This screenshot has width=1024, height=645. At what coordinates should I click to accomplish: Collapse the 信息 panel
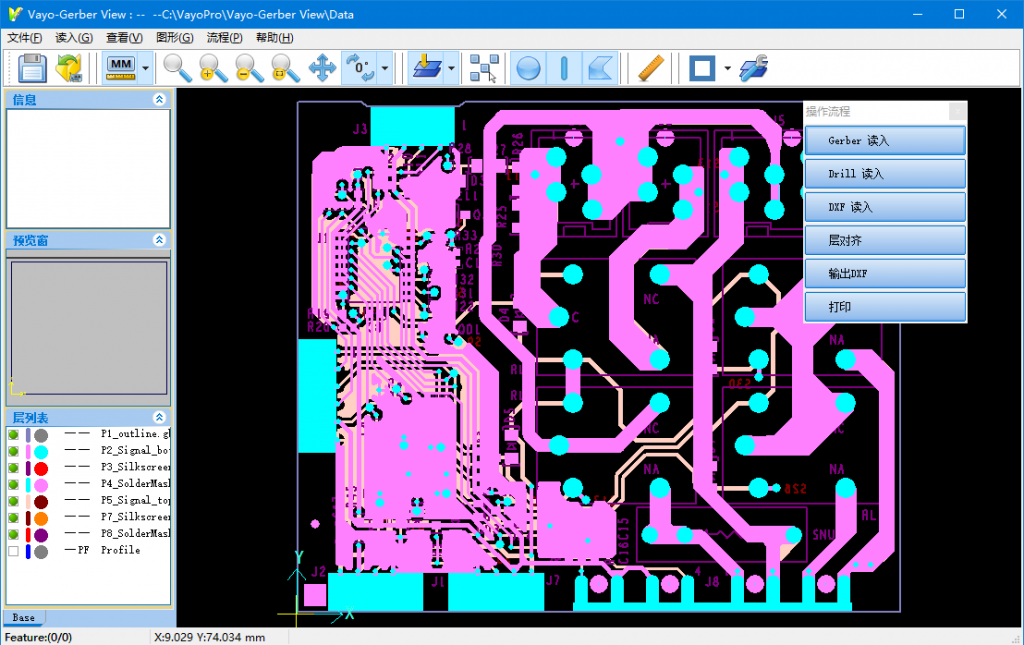tap(159, 99)
